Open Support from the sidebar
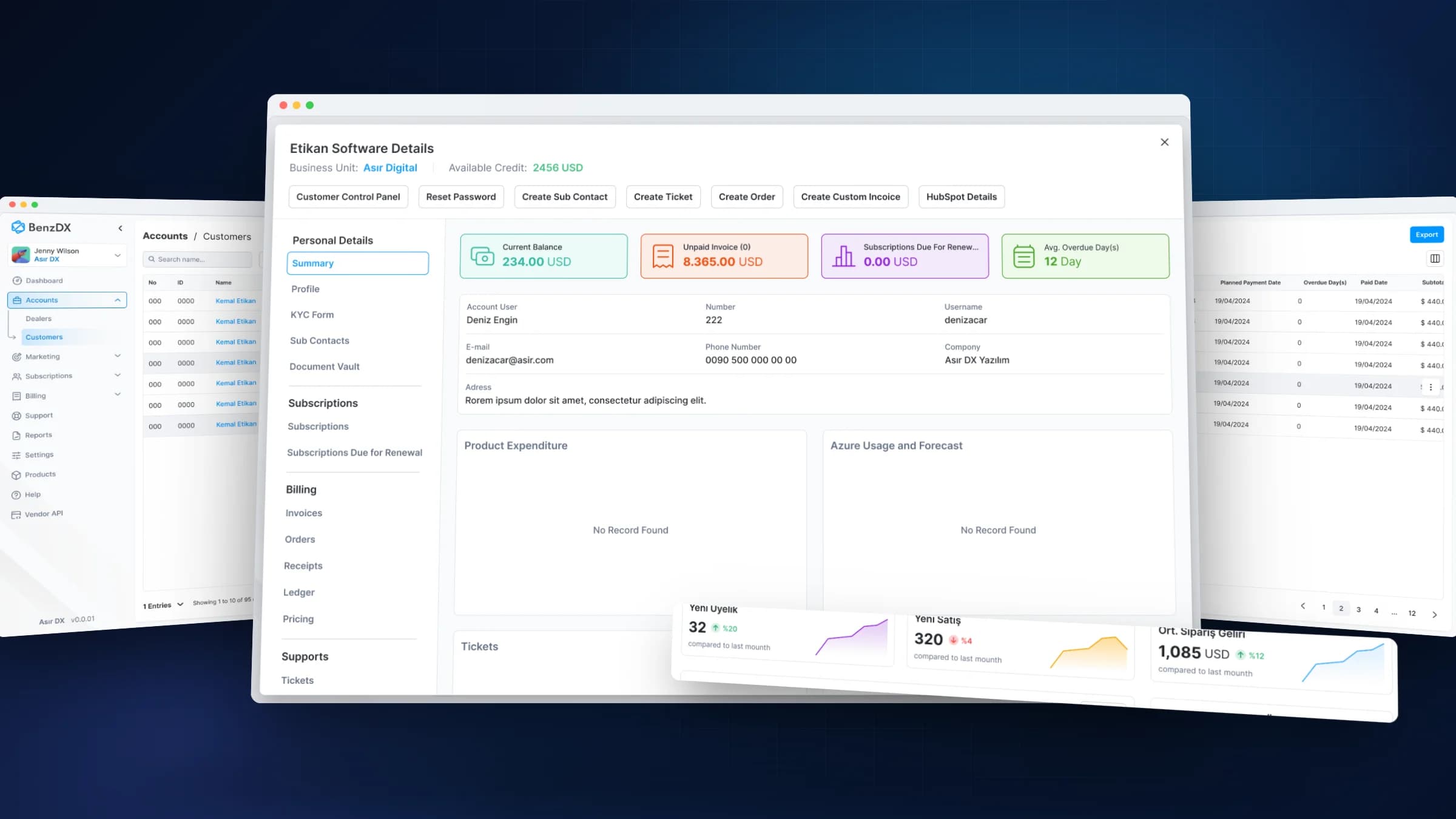The height and width of the screenshot is (819, 1456). pos(33,416)
